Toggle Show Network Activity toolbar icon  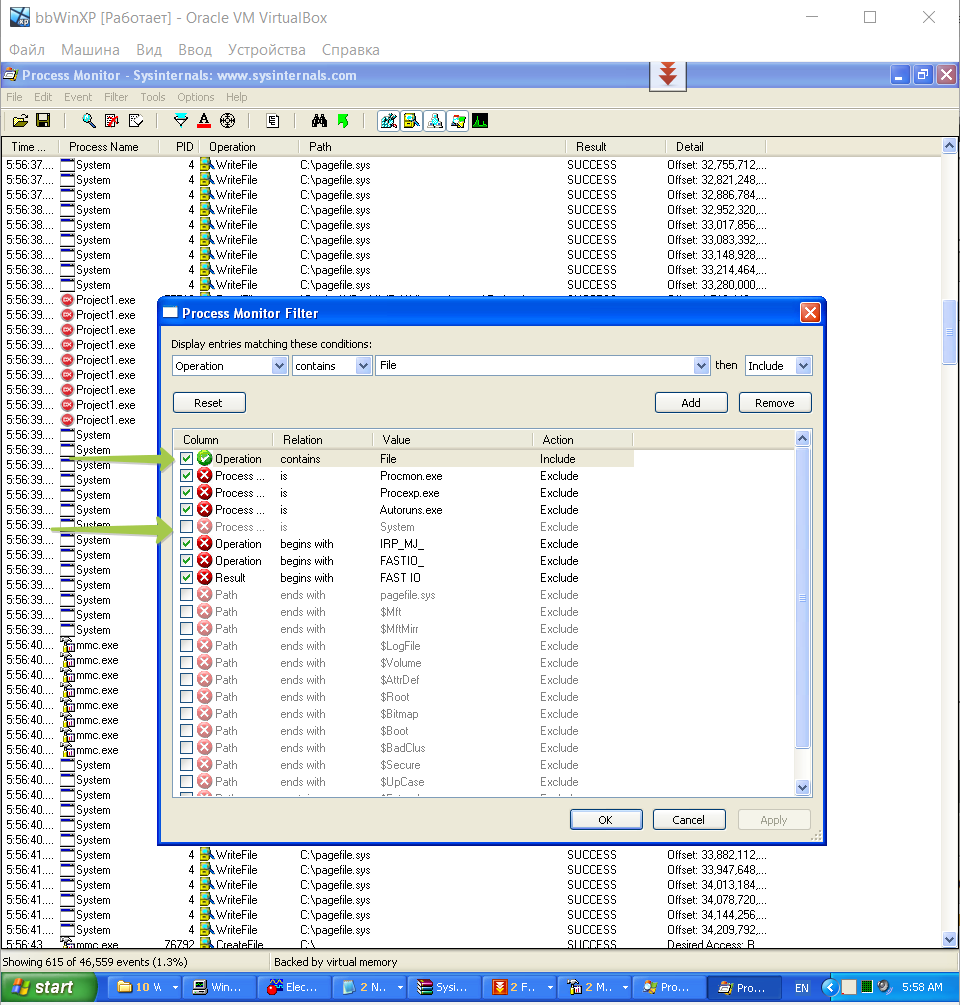(434, 120)
